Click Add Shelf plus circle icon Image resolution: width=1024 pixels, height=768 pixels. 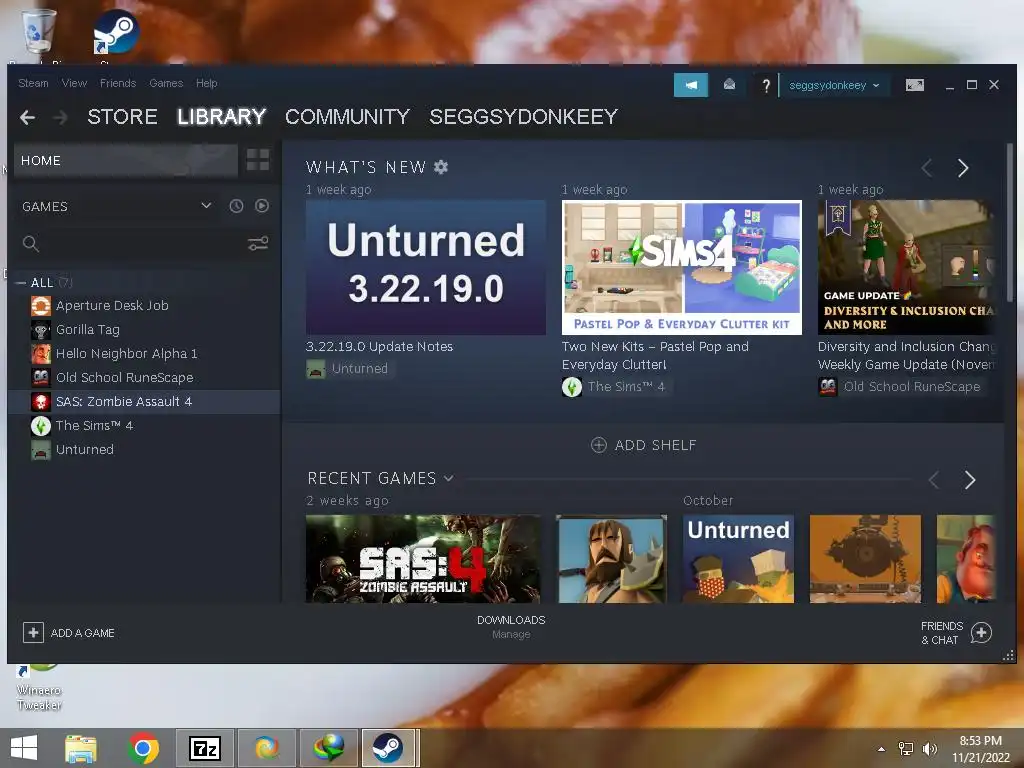tap(598, 445)
